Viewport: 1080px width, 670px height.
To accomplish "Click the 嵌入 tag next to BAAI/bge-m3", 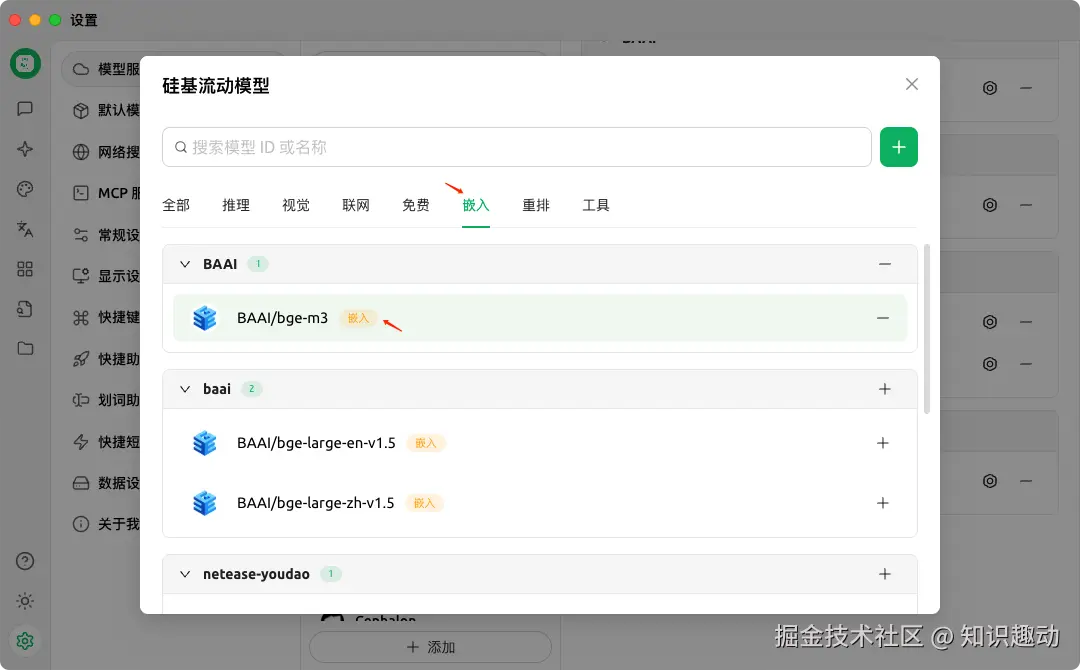I will tap(358, 318).
